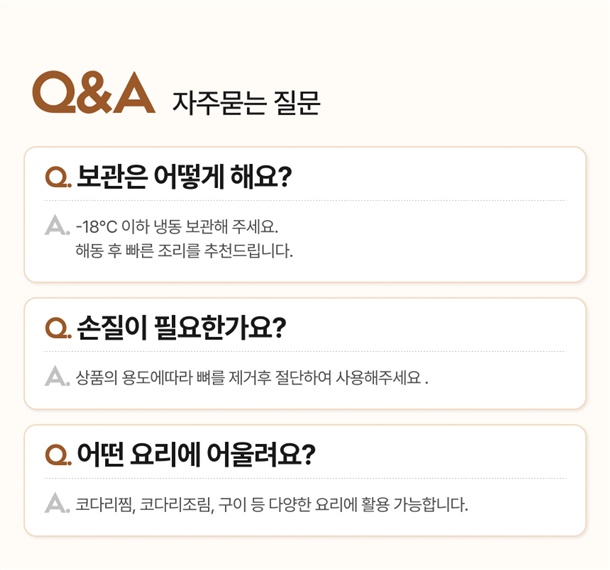This screenshot has height=570, width=610.
Task: Click the answer about 뼈를 제거후 절단하여 사용
Action: point(252,377)
